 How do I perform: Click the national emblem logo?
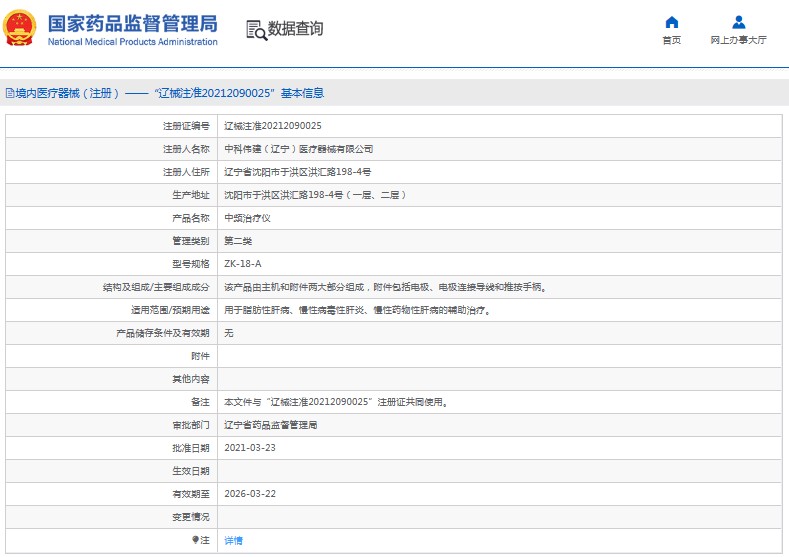pos(20,28)
